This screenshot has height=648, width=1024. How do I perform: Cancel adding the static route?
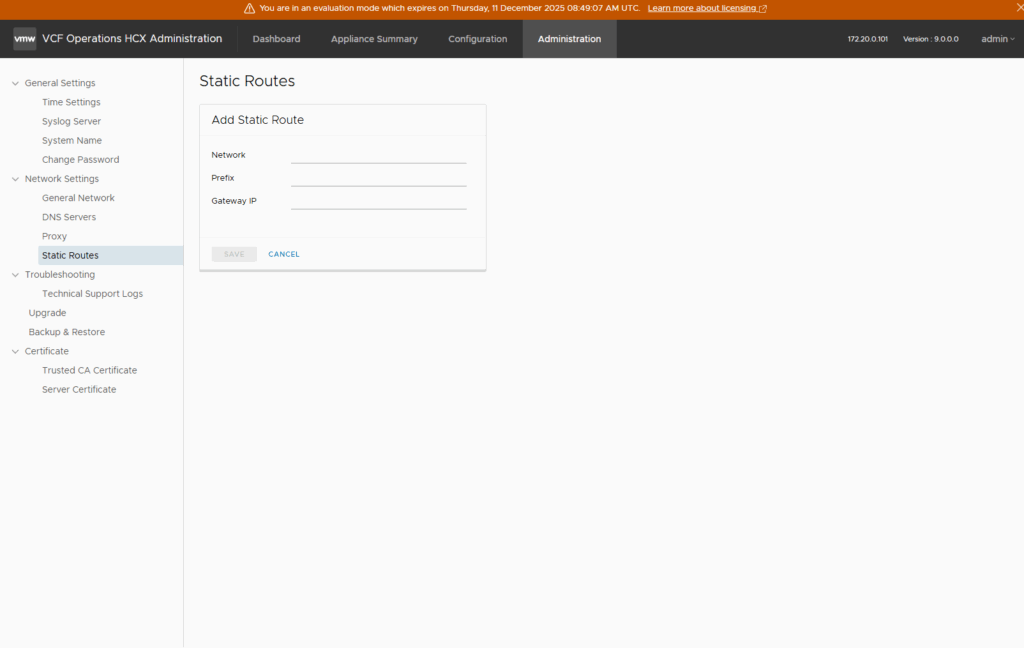[x=284, y=254]
